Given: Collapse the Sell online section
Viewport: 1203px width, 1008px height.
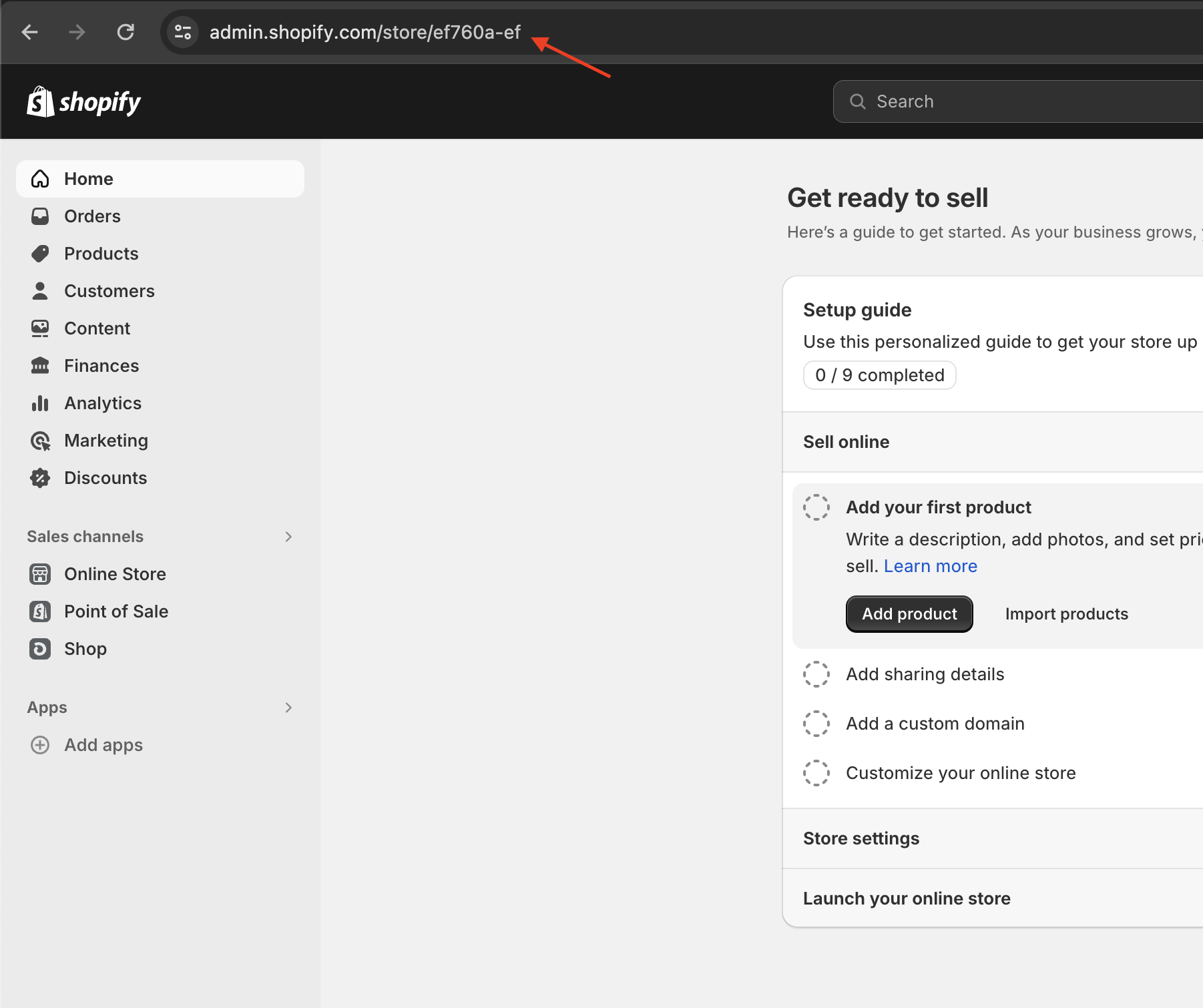Looking at the screenshot, I should pos(993,442).
